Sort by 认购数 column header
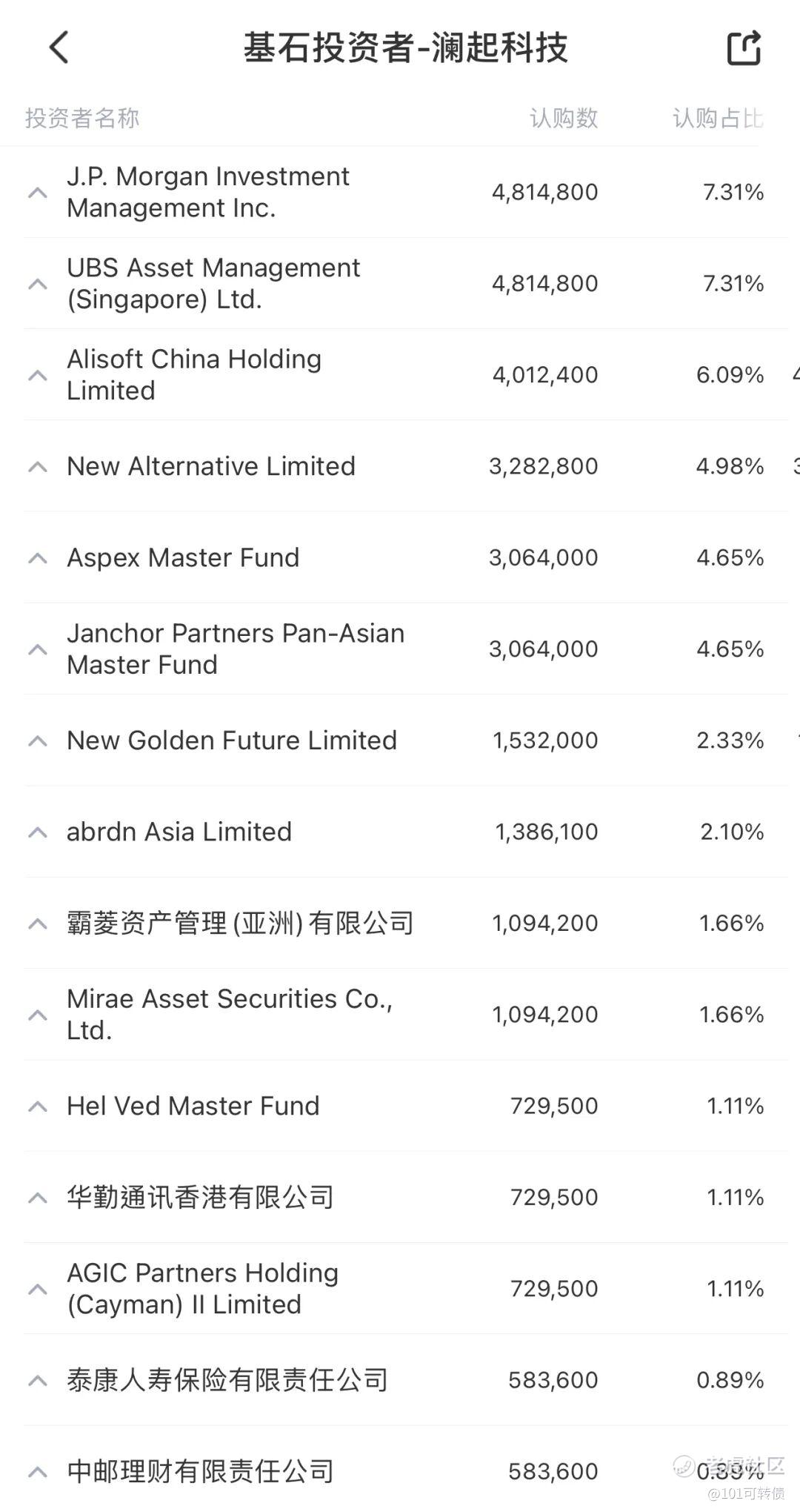This screenshot has height=1512, width=800. pyautogui.click(x=564, y=118)
